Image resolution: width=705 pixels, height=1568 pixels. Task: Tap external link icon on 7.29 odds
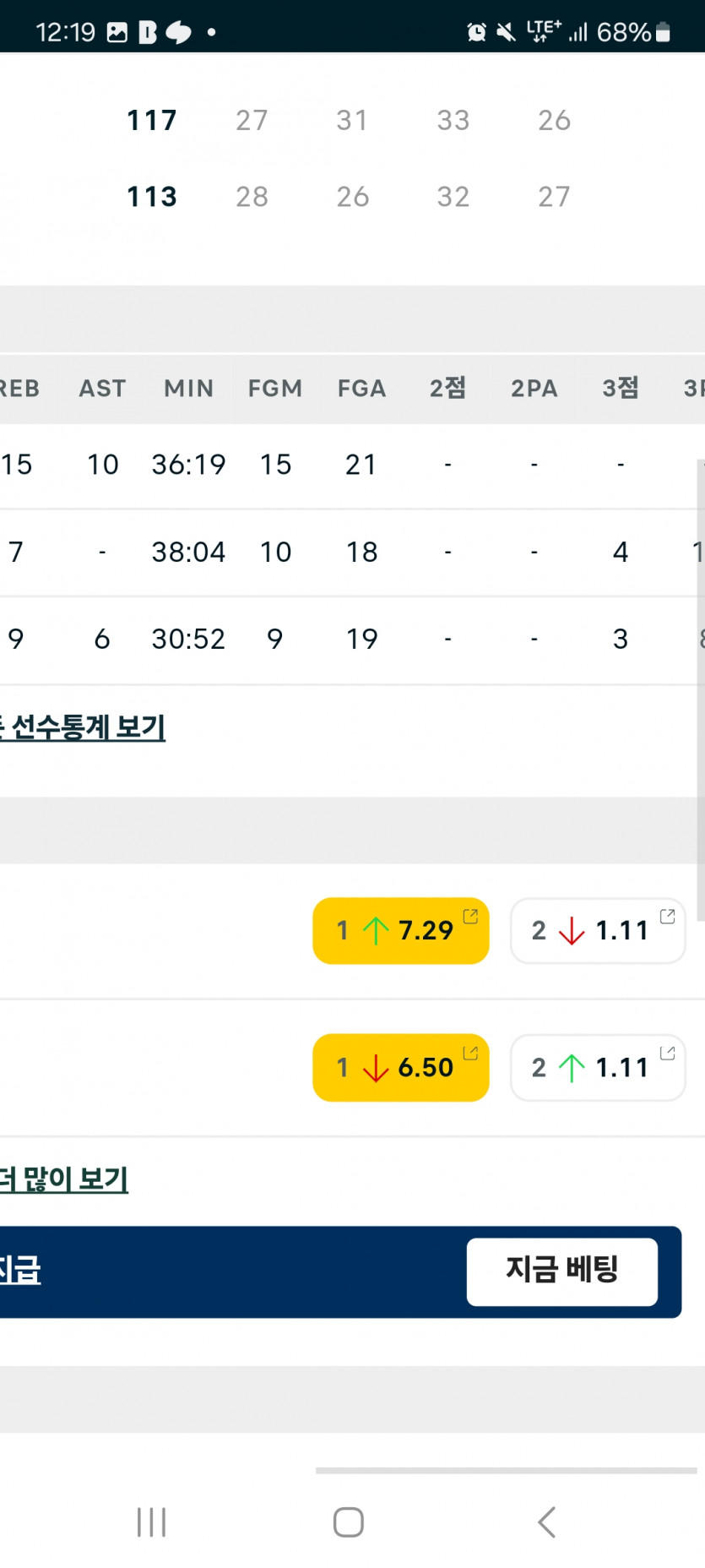coord(470,916)
